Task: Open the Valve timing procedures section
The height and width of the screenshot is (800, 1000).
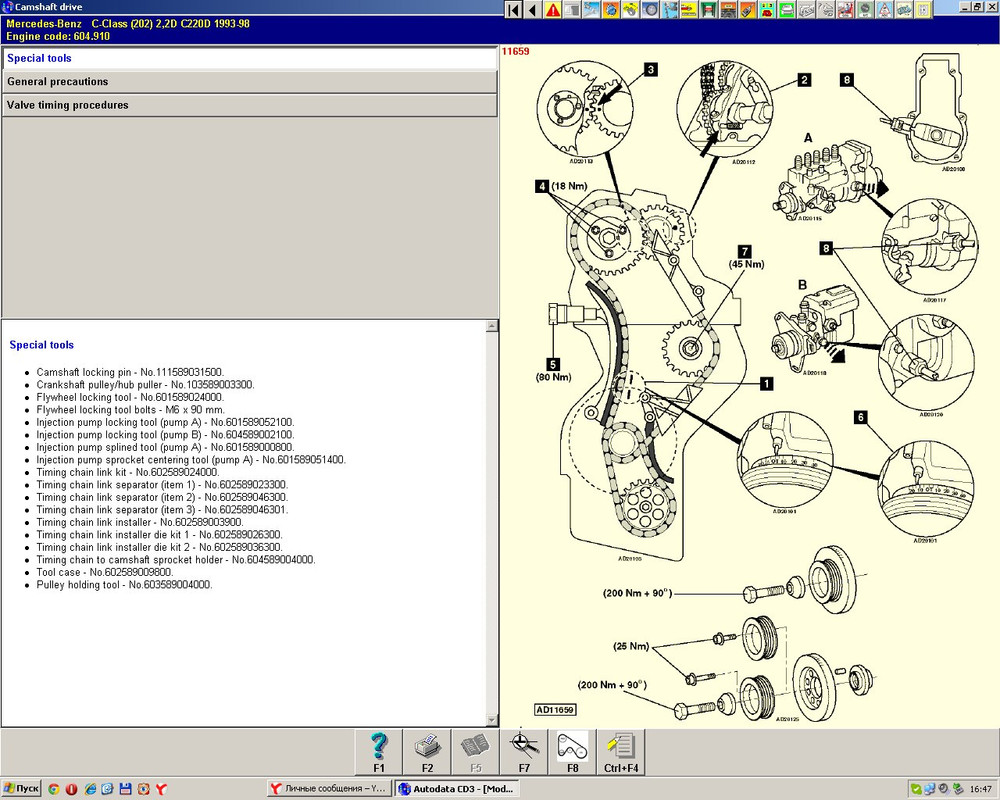Action: point(249,105)
